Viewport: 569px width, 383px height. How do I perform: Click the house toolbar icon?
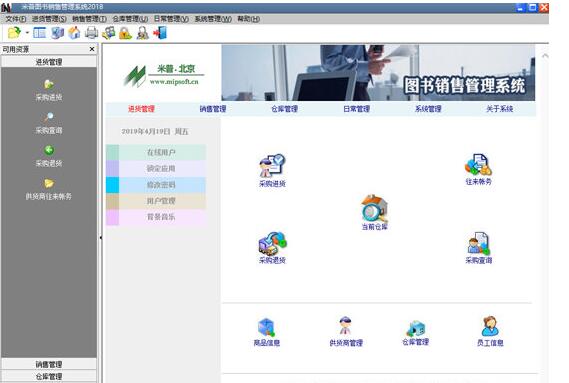coord(74,33)
